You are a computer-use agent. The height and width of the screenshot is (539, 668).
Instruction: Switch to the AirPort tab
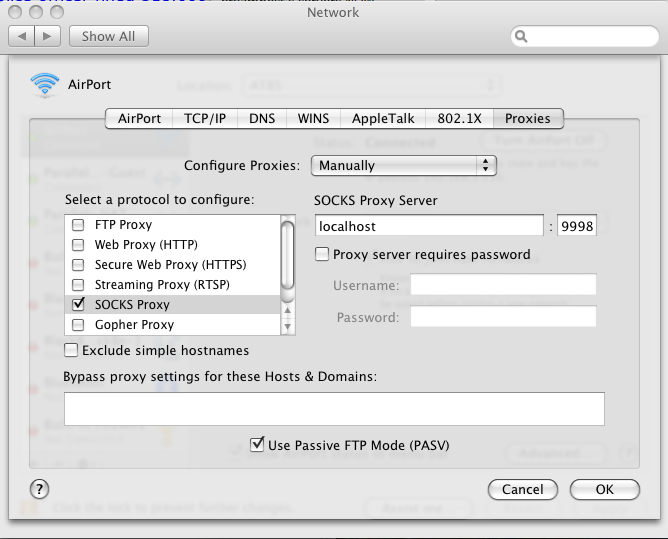[x=139, y=118]
